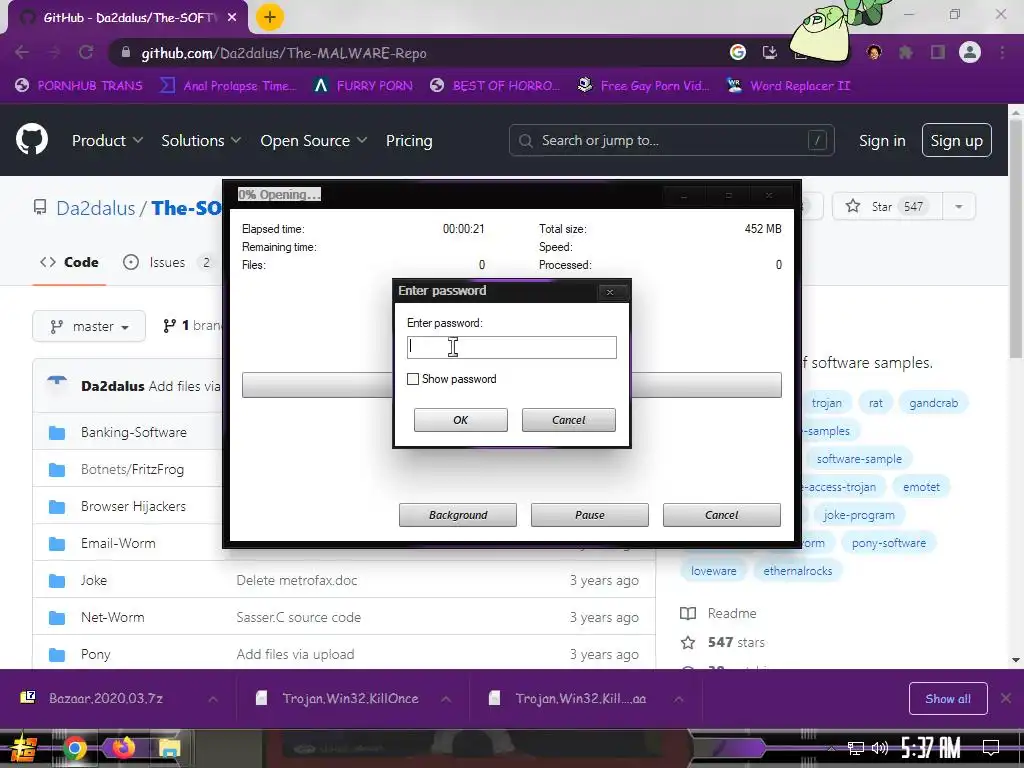Click the Pony folder icon
The image size is (1024, 768).
[x=57, y=654]
